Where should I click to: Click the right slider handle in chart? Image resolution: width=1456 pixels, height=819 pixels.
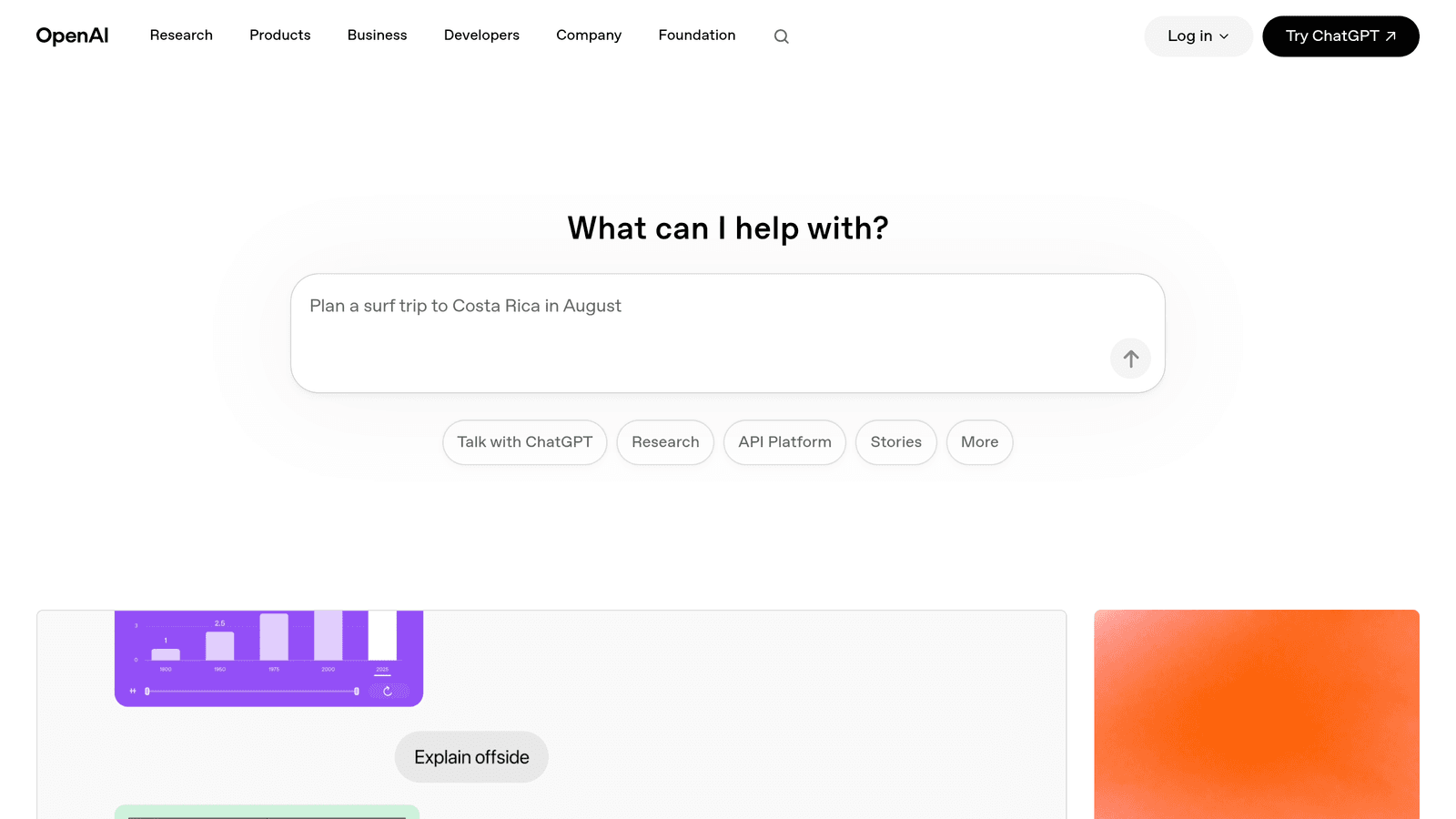[357, 692]
